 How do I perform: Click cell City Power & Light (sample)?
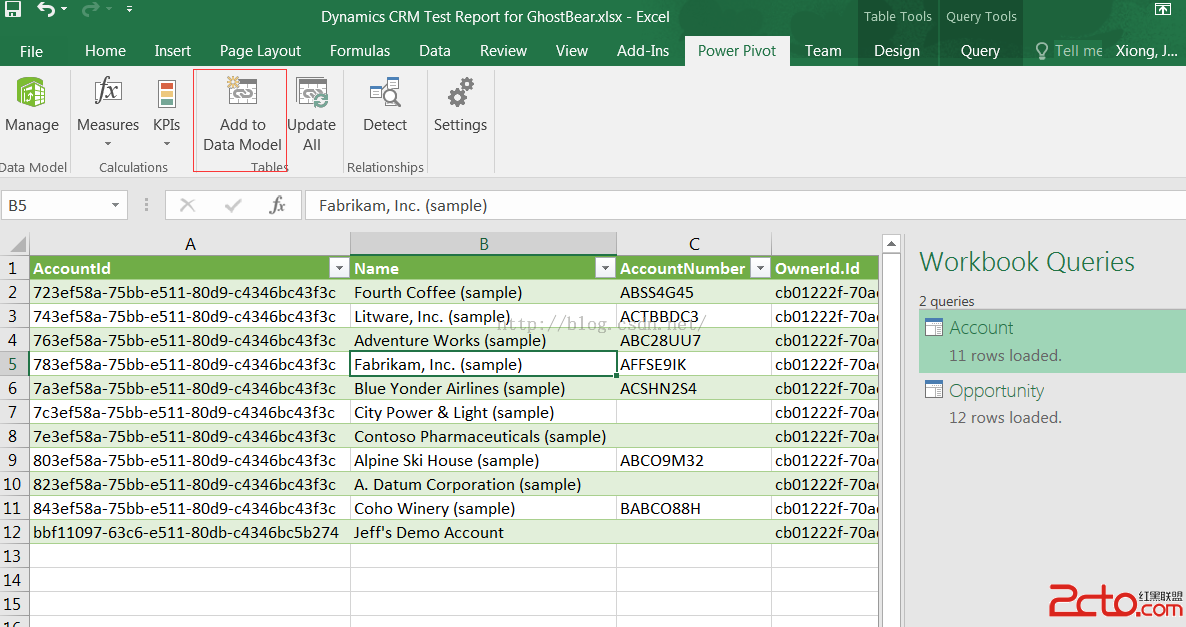(483, 412)
